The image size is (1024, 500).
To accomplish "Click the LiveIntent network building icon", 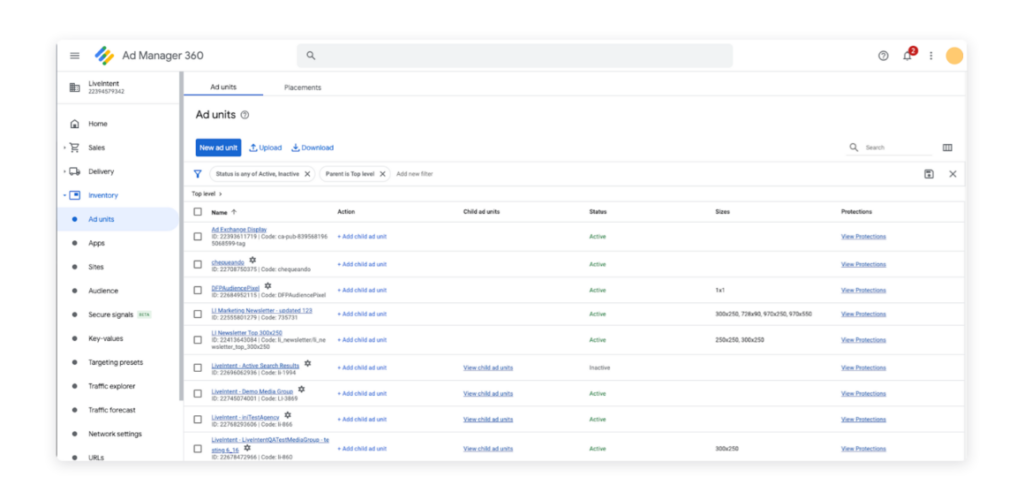I will point(74,87).
